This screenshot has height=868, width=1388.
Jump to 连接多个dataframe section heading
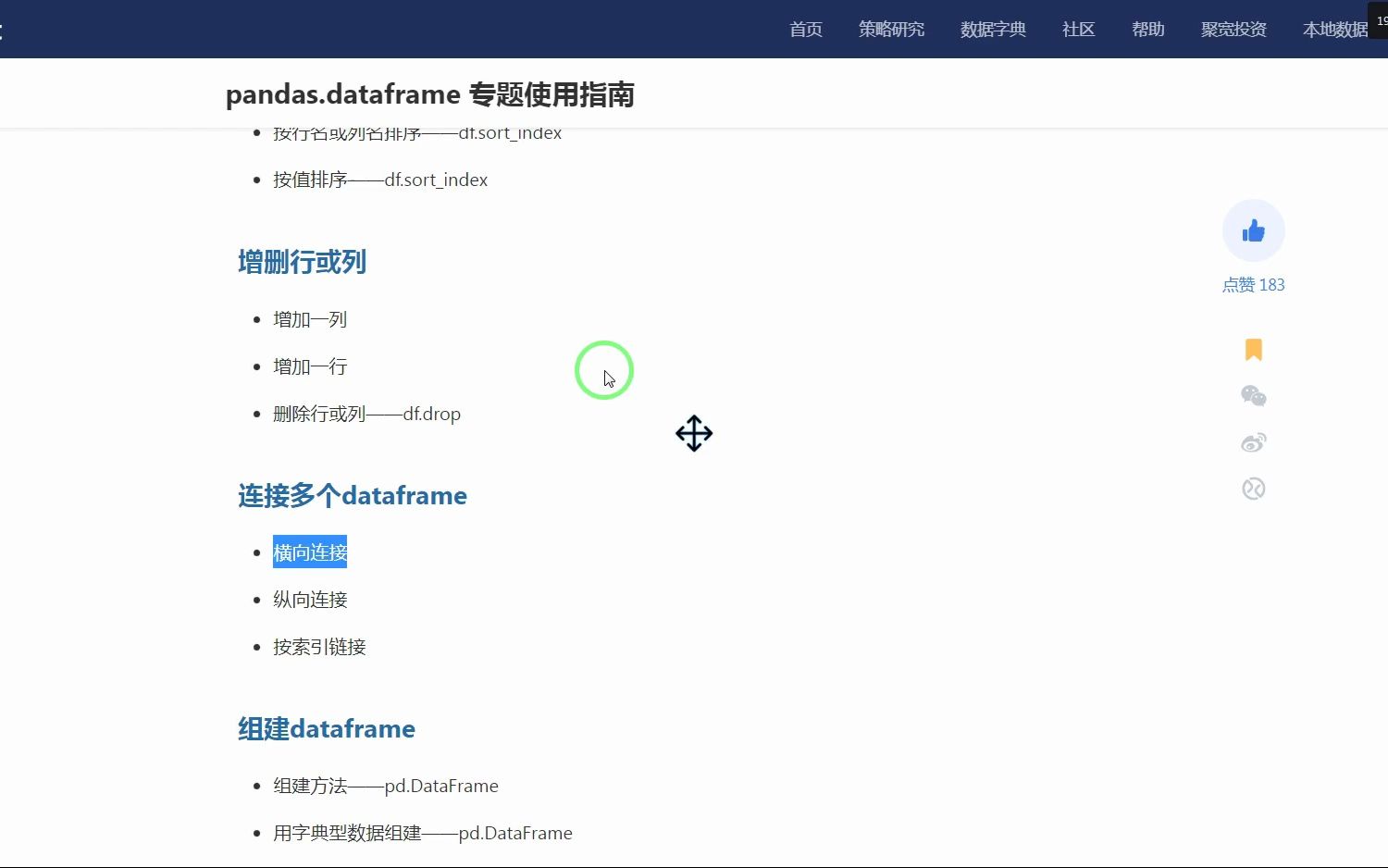pos(353,495)
